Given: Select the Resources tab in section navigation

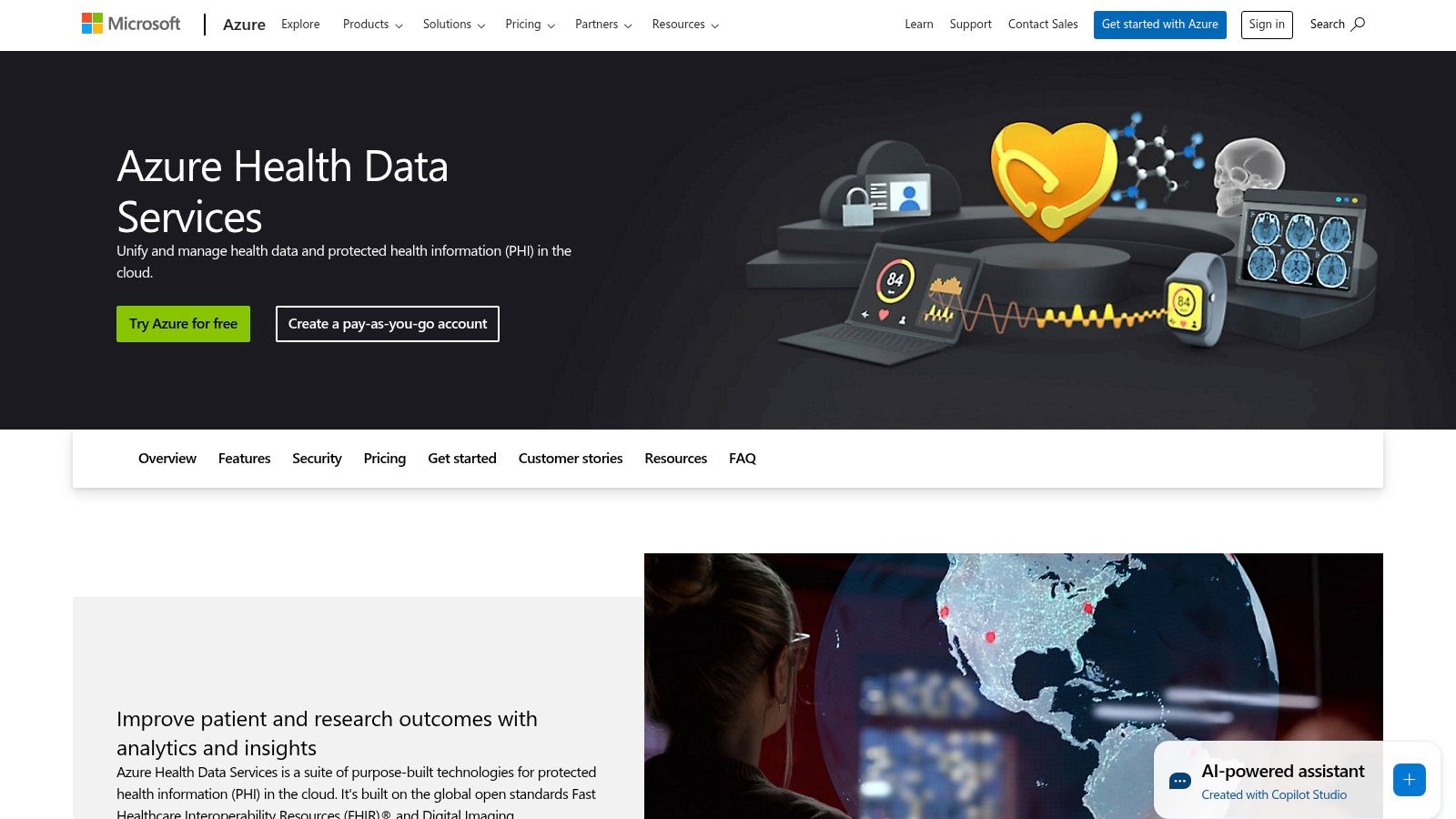Looking at the screenshot, I should tap(676, 459).
